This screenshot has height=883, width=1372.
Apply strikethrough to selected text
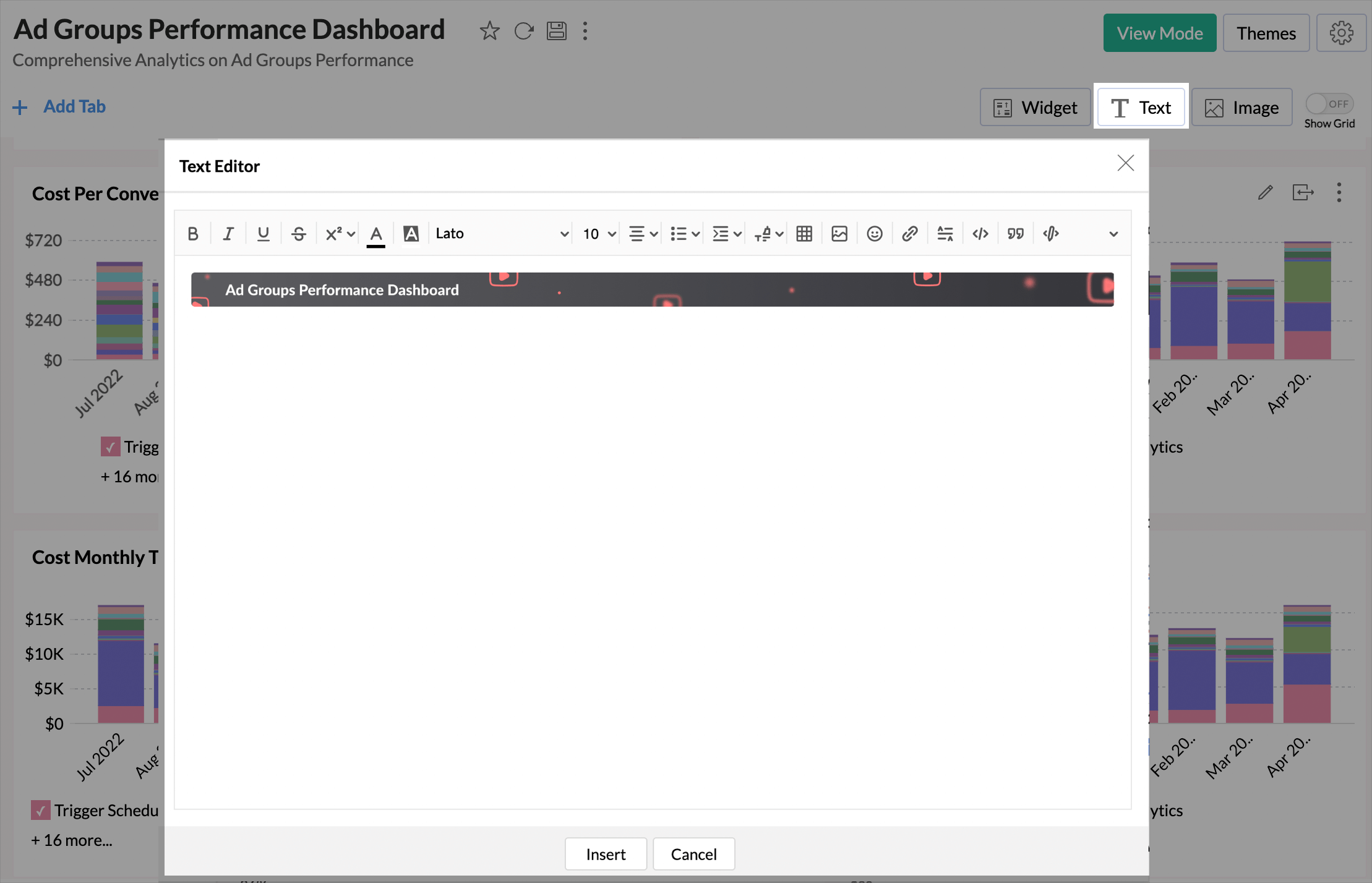pyautogui.click(x=299, y=233)
